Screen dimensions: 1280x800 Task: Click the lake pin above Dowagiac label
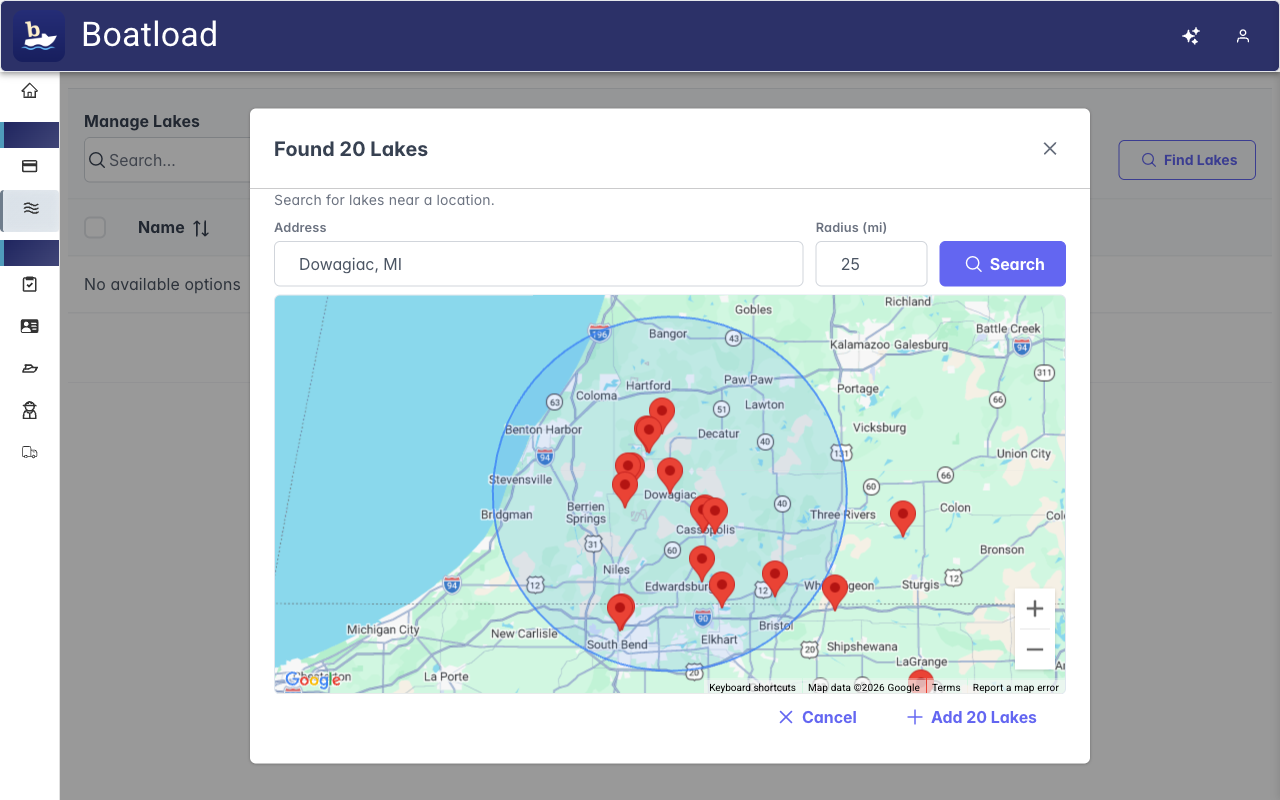point(670,476)
